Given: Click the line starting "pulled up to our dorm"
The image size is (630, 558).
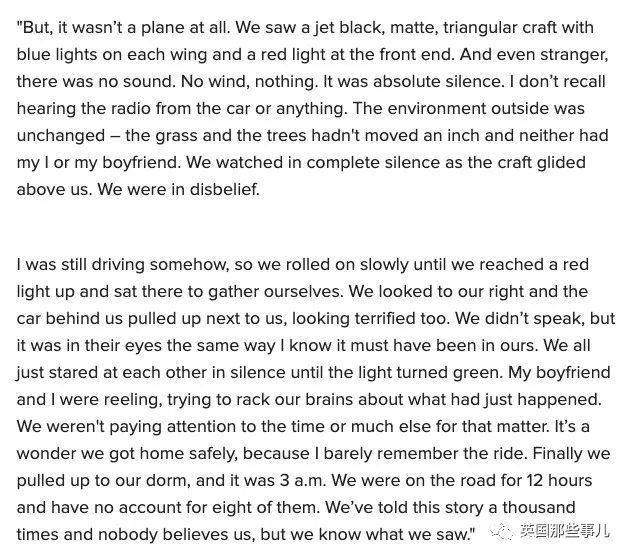Looking at the screenshot, I should coord(300,476).
